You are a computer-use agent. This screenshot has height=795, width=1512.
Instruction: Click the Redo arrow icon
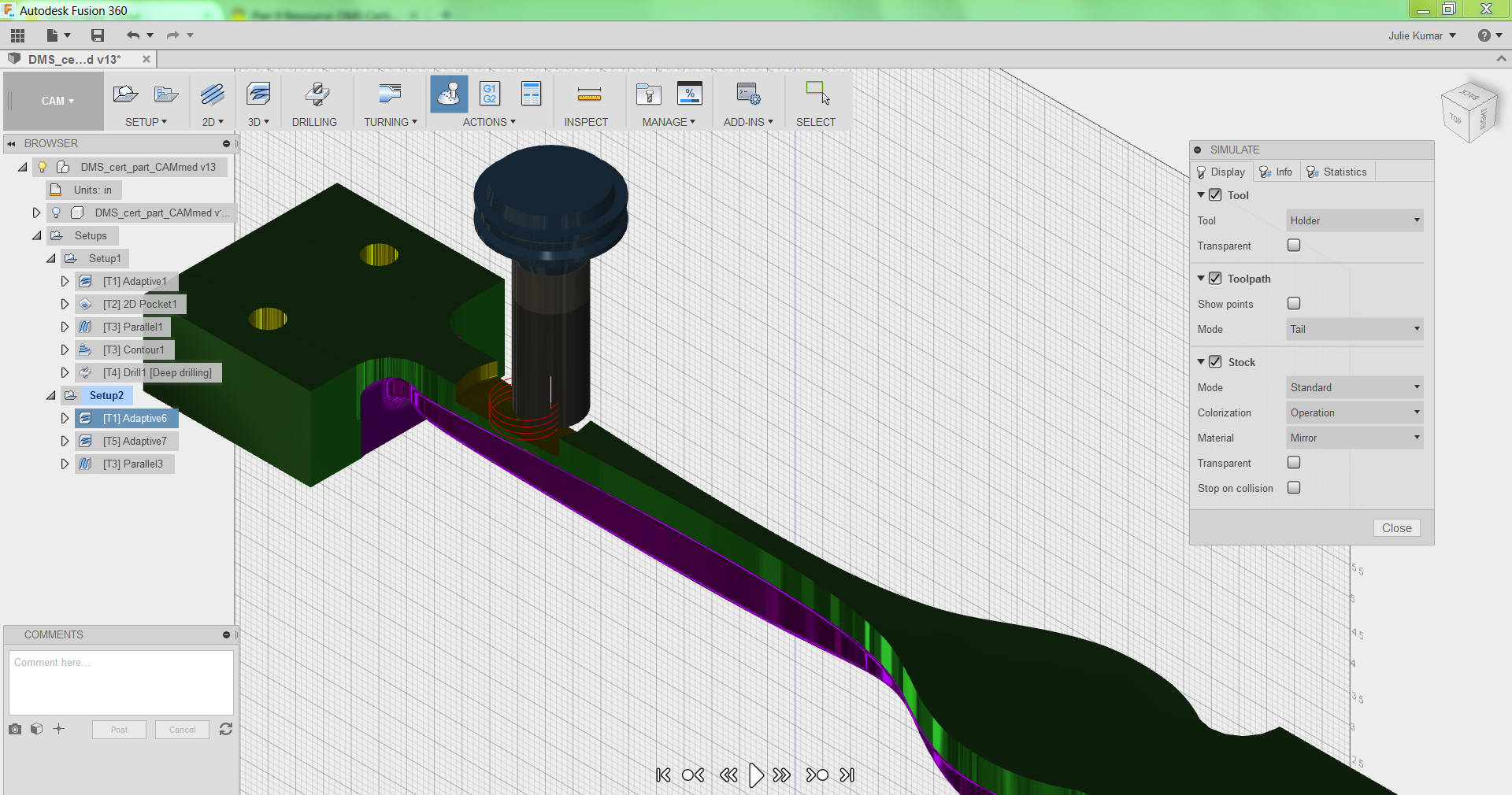click(173, 35)
